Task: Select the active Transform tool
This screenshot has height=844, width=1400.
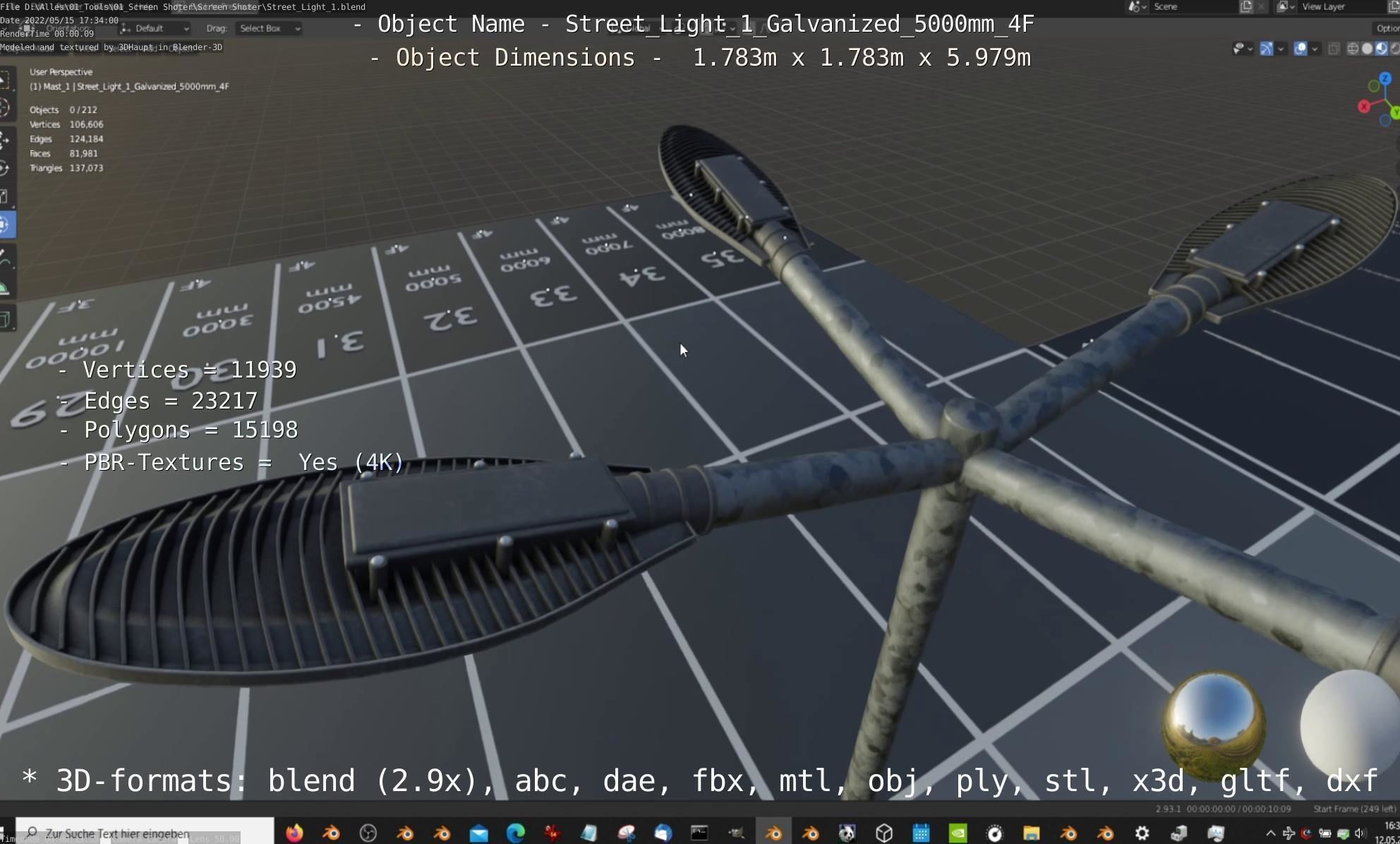Action: pos(6,225)
